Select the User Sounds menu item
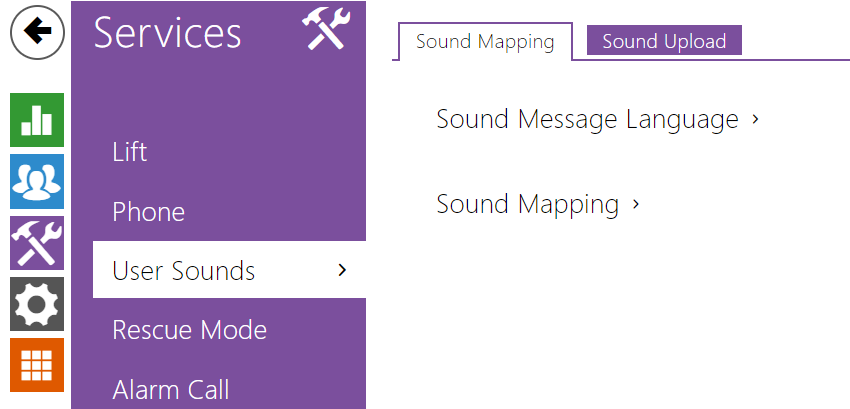This screenshot has height=409, width=850. pyautogui.click(x=229, y=270)
